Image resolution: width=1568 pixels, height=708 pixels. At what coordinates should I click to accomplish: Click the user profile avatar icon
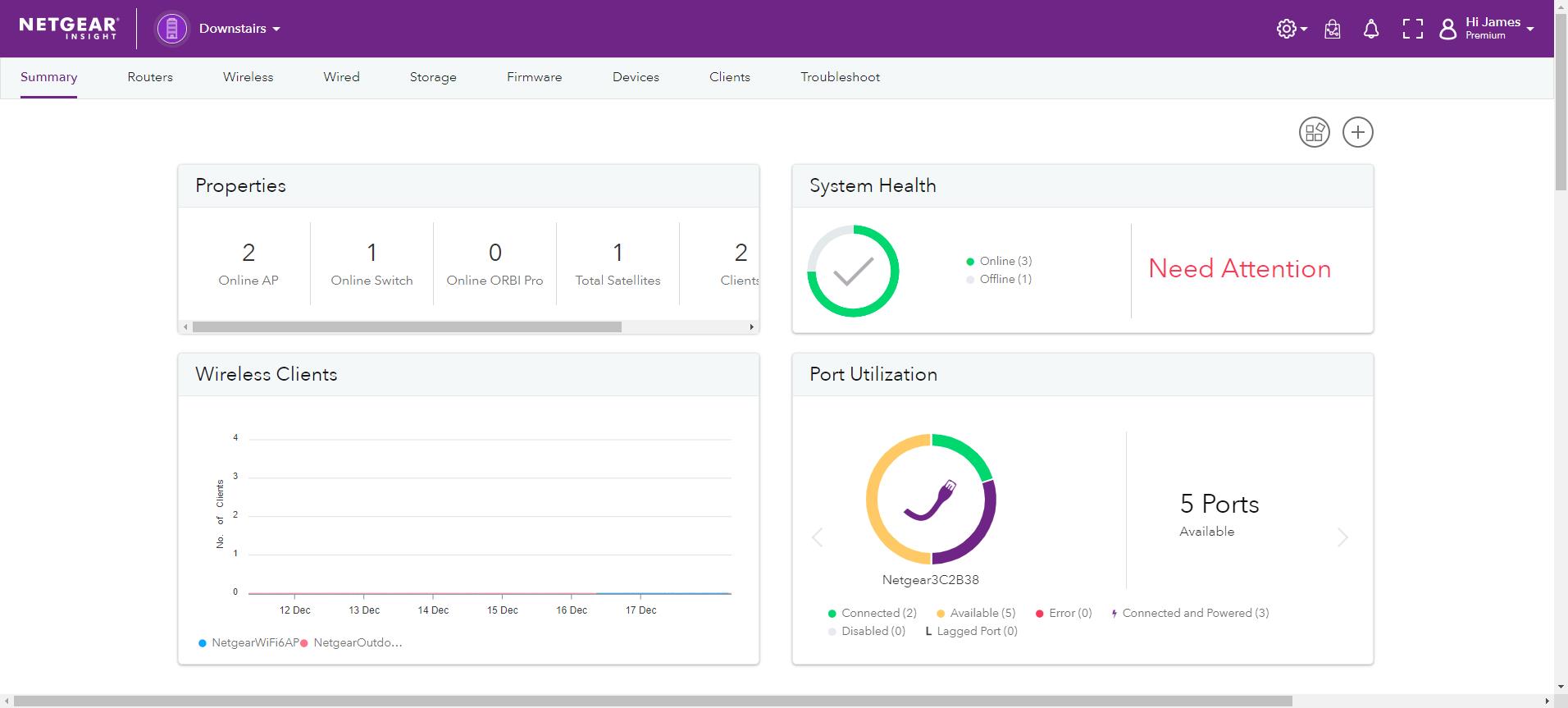tap(1448, 30)
